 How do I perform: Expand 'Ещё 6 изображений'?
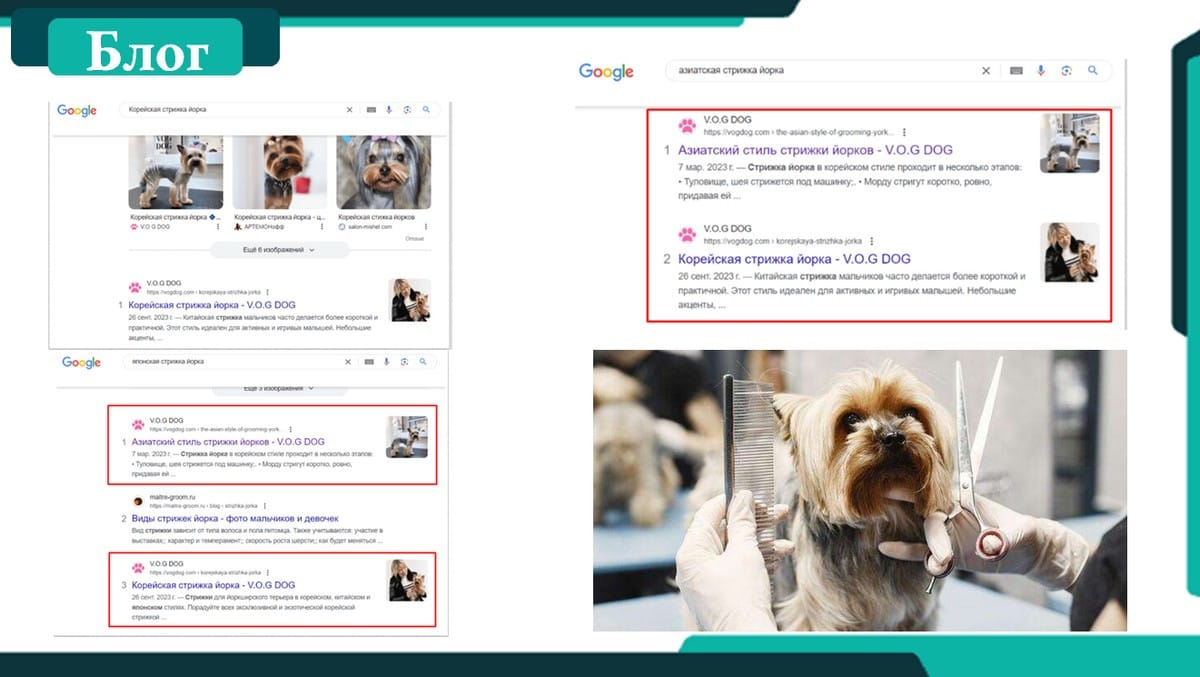[280, 250]
